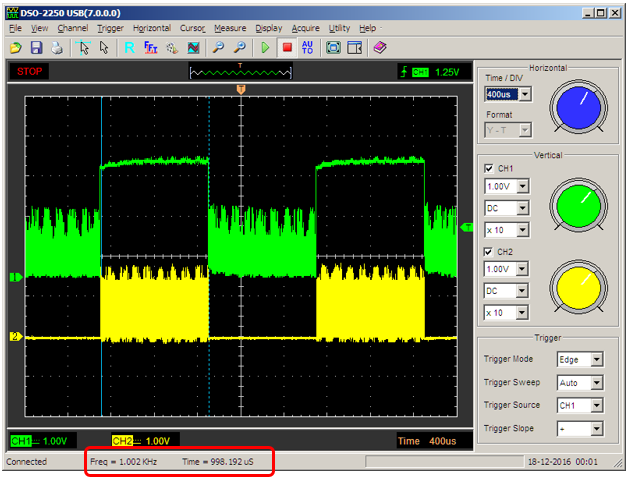Open the help book icon

tap(380, 48)
